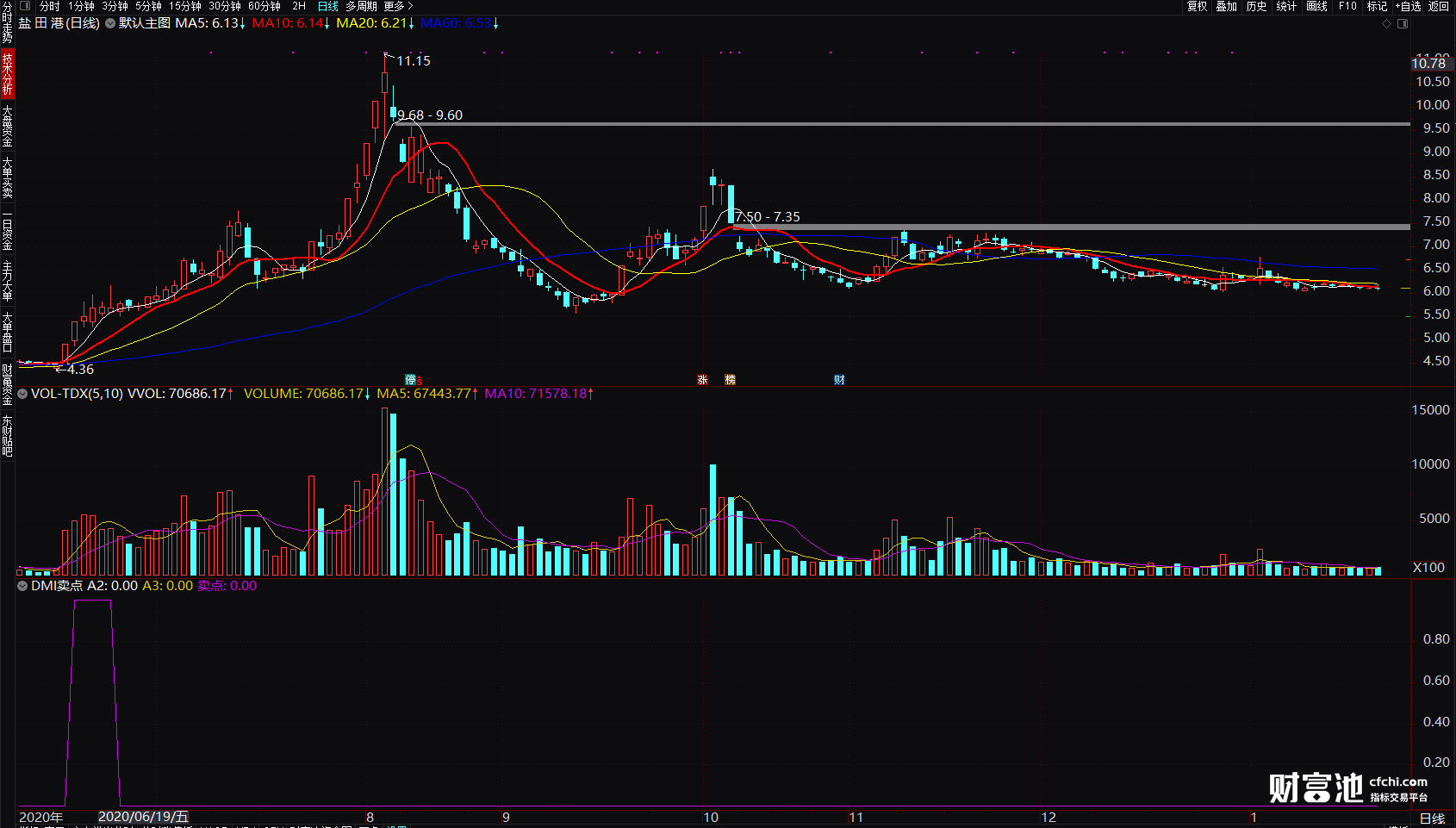This screenshot has width=1456, height=828.
Task: Switch to 2H timeframe
Action: (299, 6)
